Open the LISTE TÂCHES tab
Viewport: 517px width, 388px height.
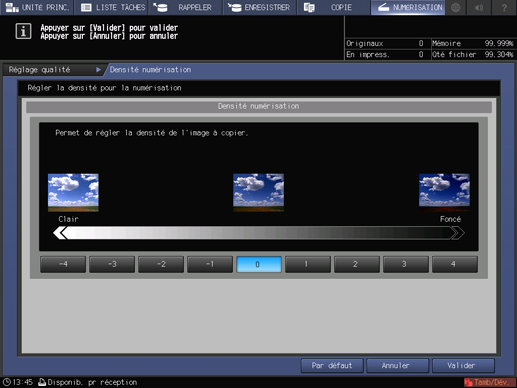pyautogui.click(x=112, y=7)
